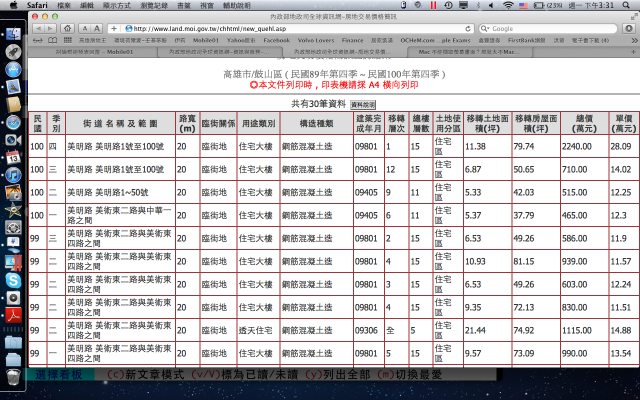The image size is (640, 400).
Task: Decrease text size with small A button
Action: pyautogui.click(x=84, y=29)
